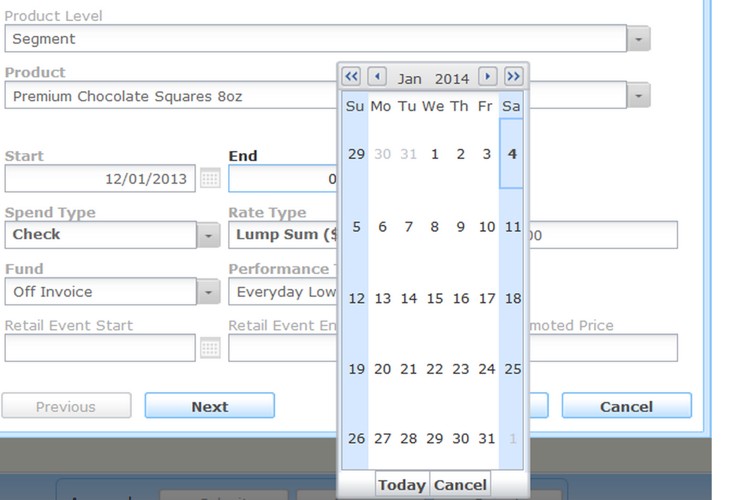Click the Retail Event Start input field
Viewport: 738px width, 500px height.
pyautogui.click(x=100, y=348)
